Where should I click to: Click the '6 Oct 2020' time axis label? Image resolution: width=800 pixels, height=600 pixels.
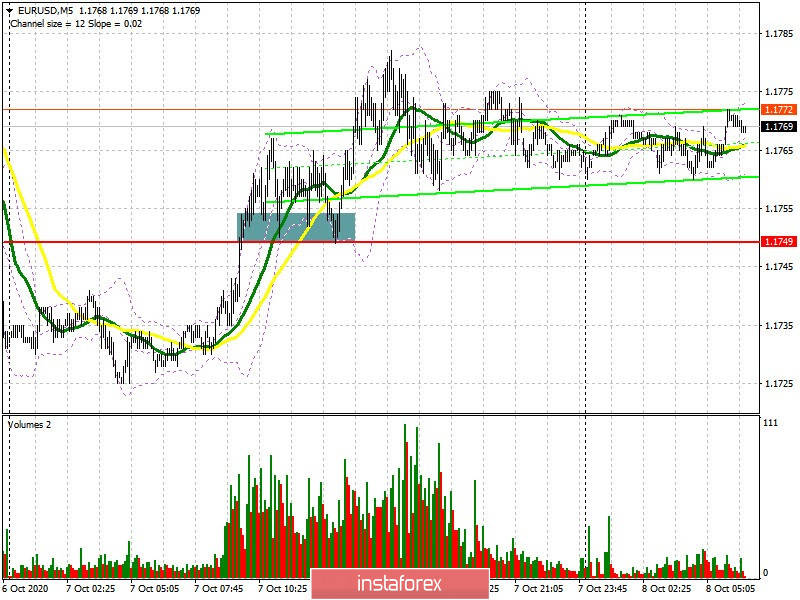point(26,589)
